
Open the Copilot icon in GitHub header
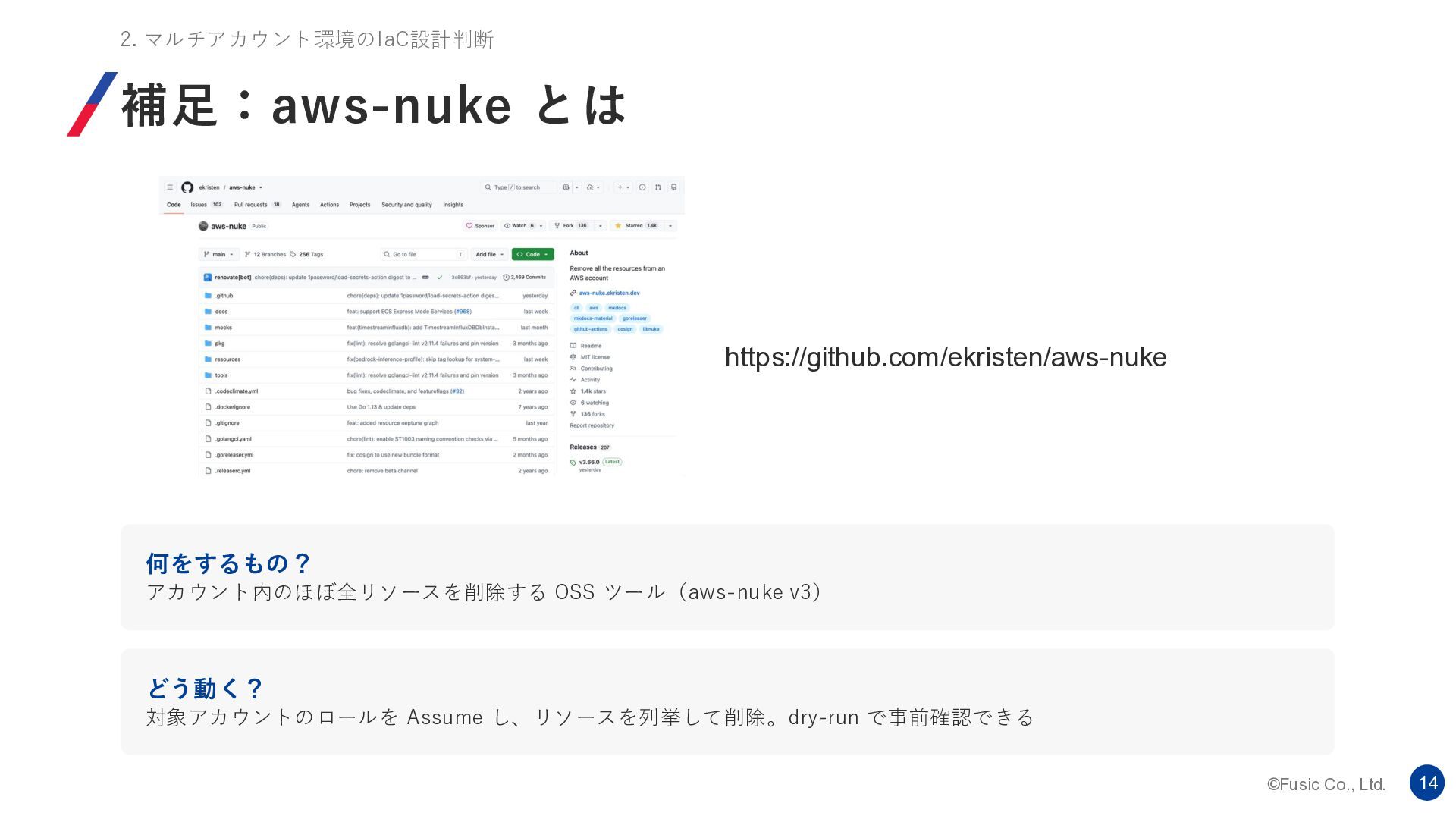pyautogui.click(x=566, y=187)
